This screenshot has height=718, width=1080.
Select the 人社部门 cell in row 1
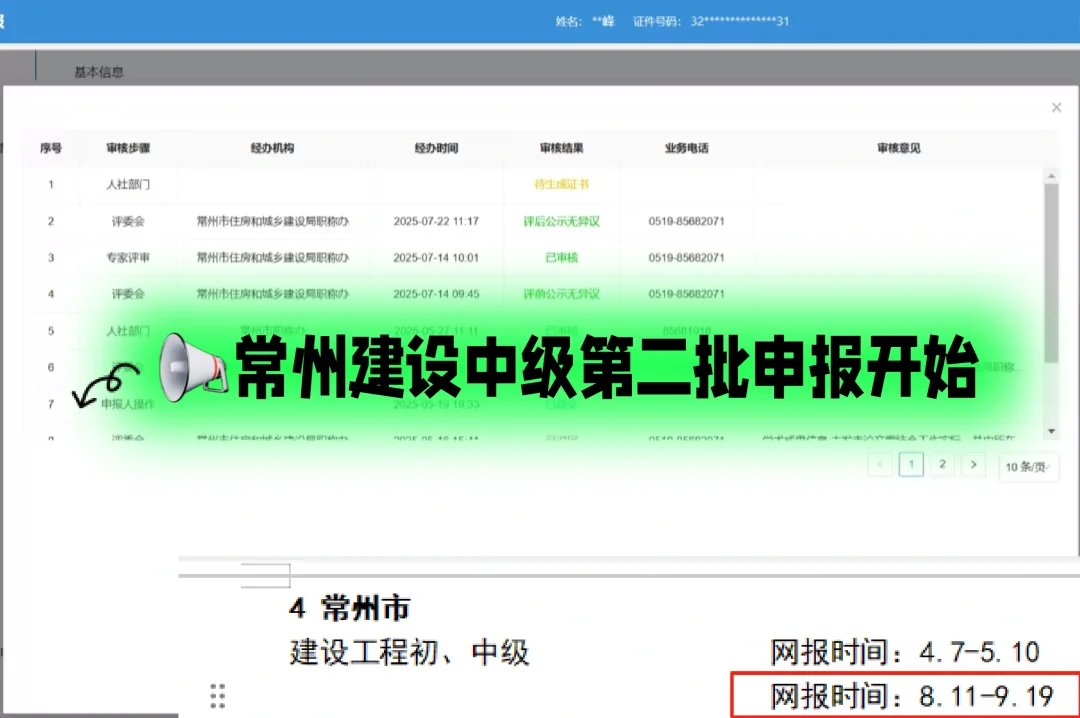(128, 185)
